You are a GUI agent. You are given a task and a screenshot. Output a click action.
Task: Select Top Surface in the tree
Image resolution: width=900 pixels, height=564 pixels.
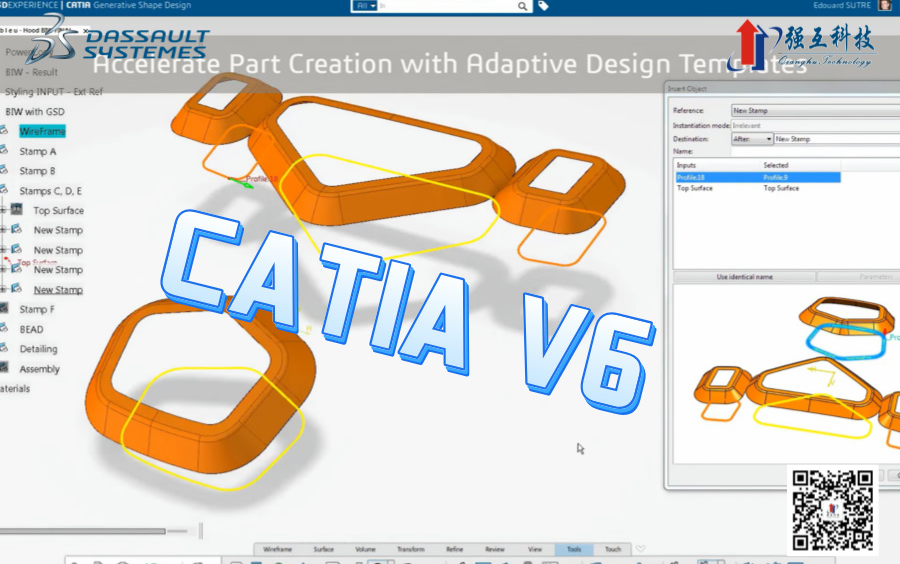59,211
